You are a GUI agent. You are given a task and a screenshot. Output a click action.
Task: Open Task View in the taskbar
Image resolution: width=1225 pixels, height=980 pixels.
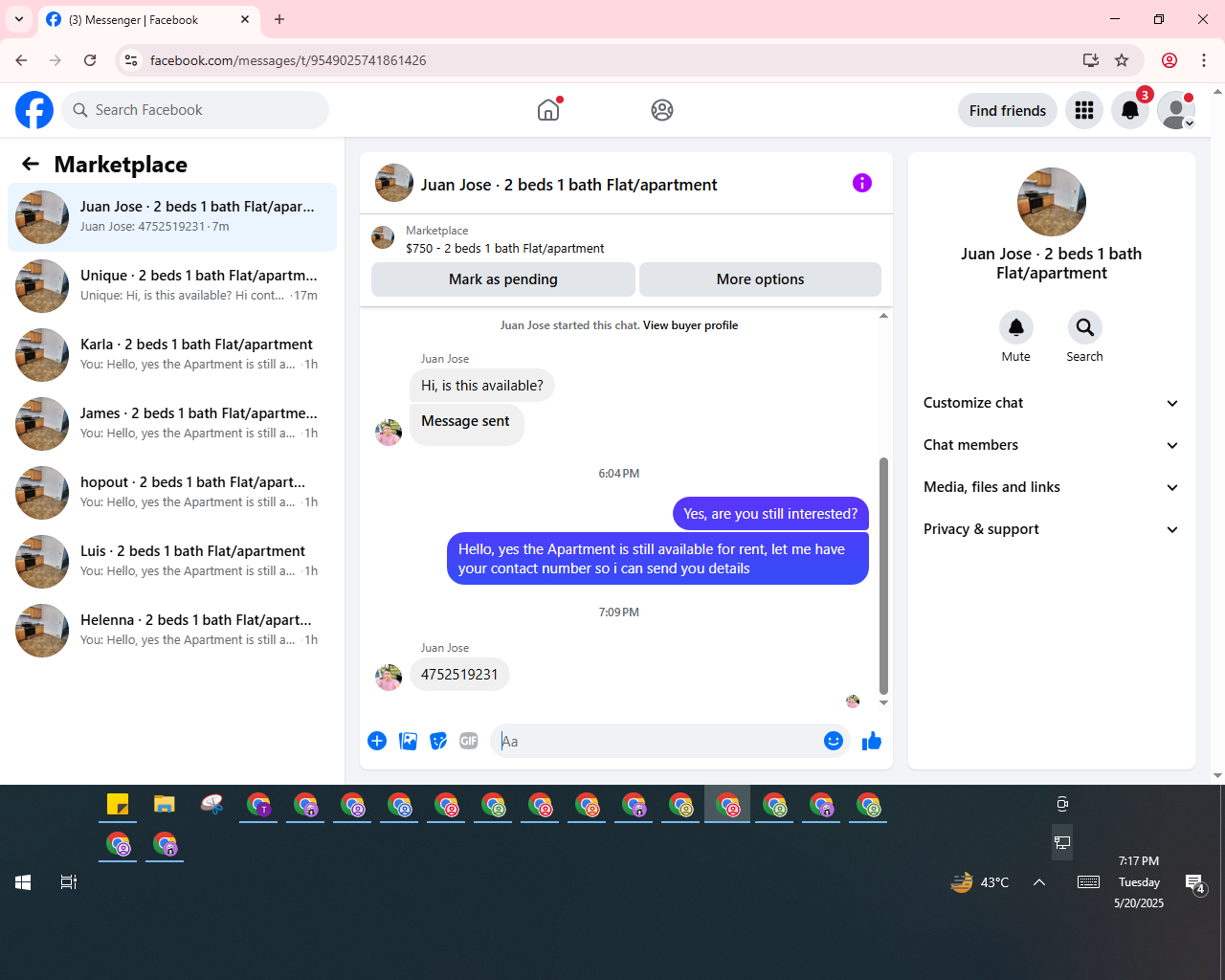tap(69, 882)
